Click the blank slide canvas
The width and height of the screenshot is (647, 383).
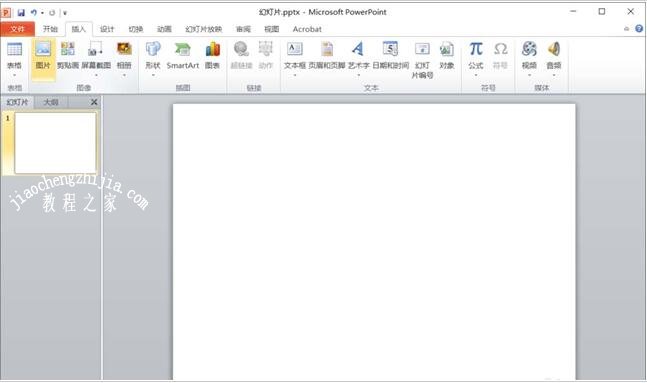[x=374, y=241]
